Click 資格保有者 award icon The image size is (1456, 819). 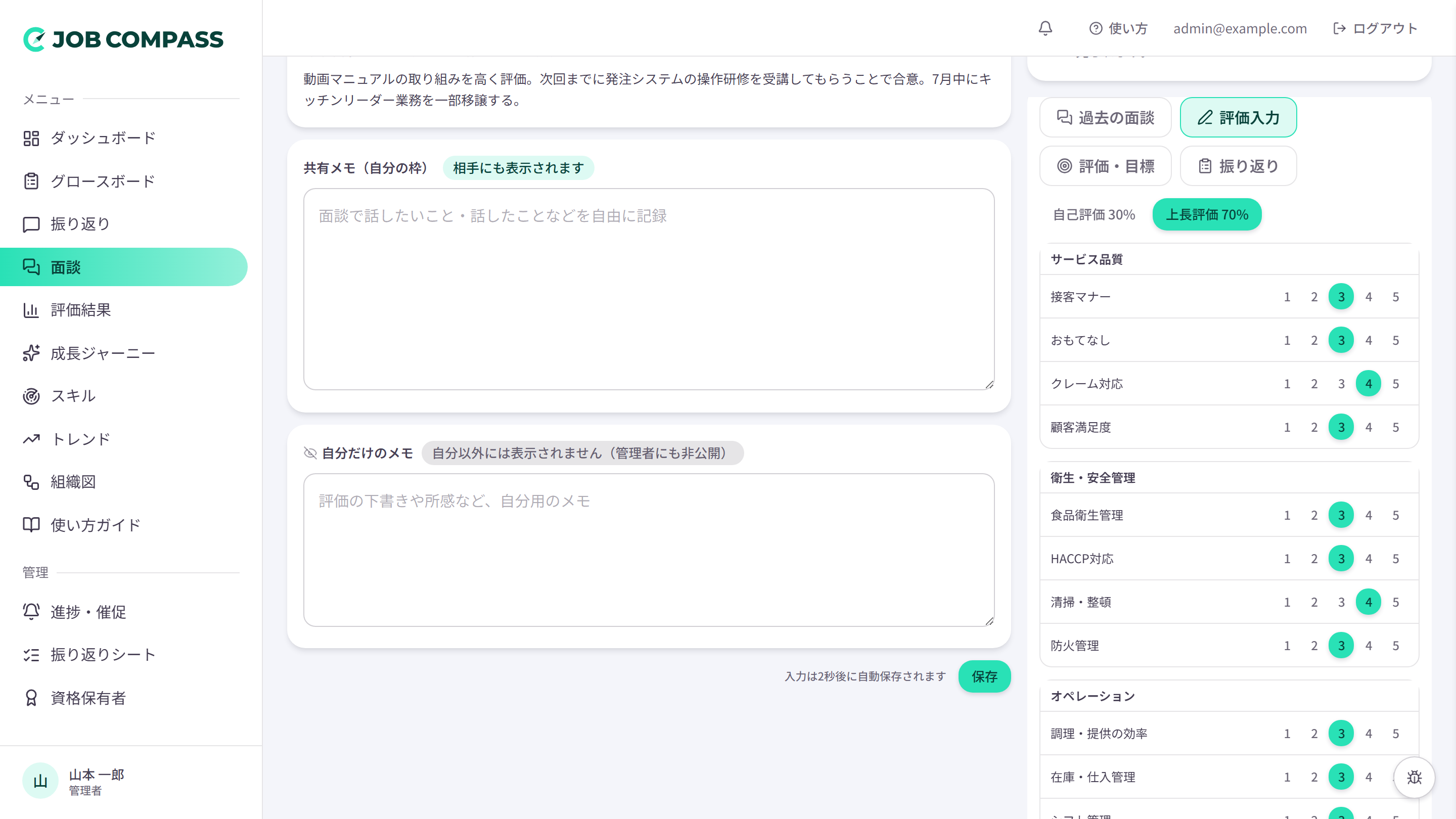tap(31, 698)
